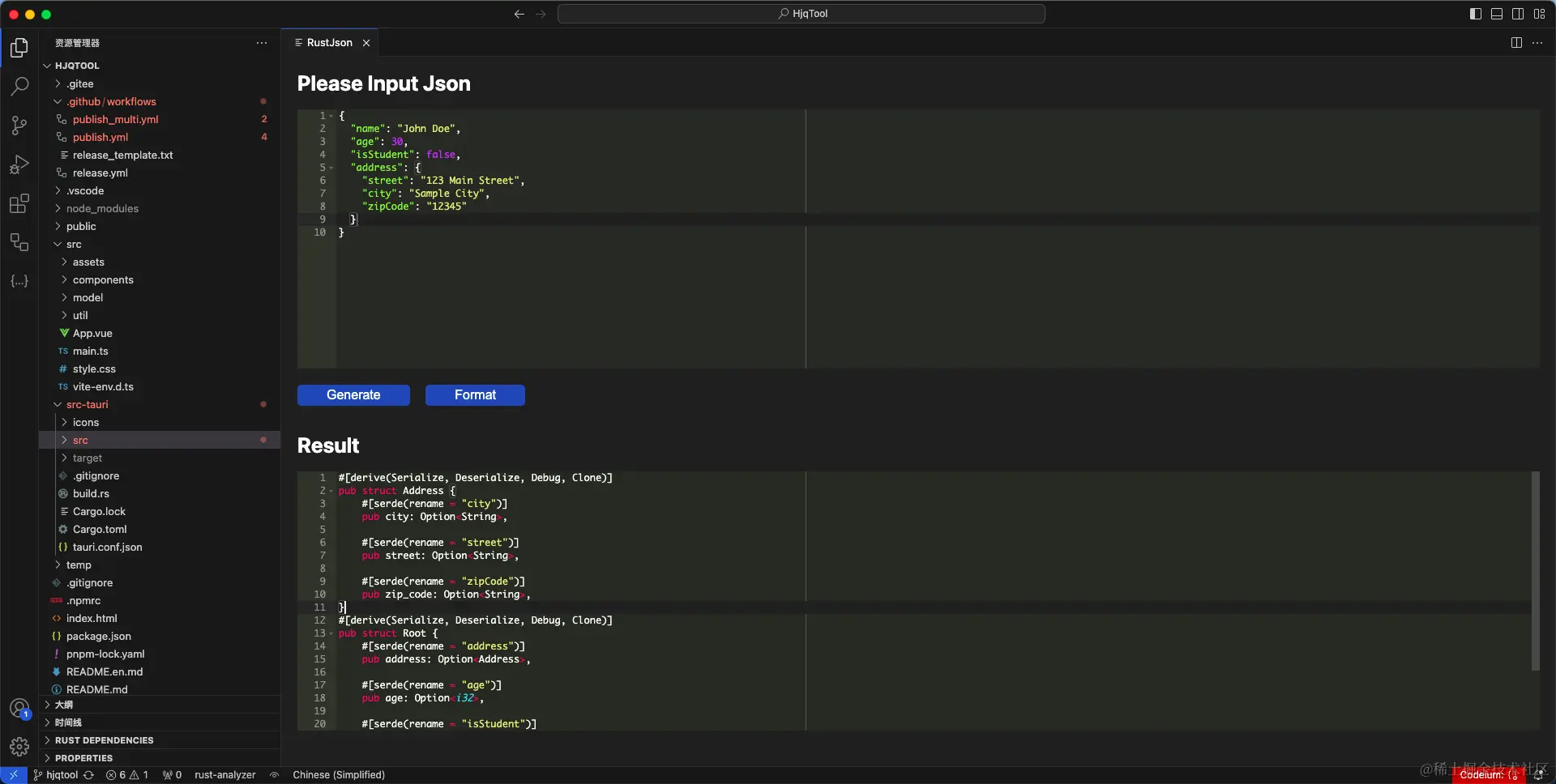Expand the 时间线 timeline section
Screen dimensions: 1556x784
160,722
